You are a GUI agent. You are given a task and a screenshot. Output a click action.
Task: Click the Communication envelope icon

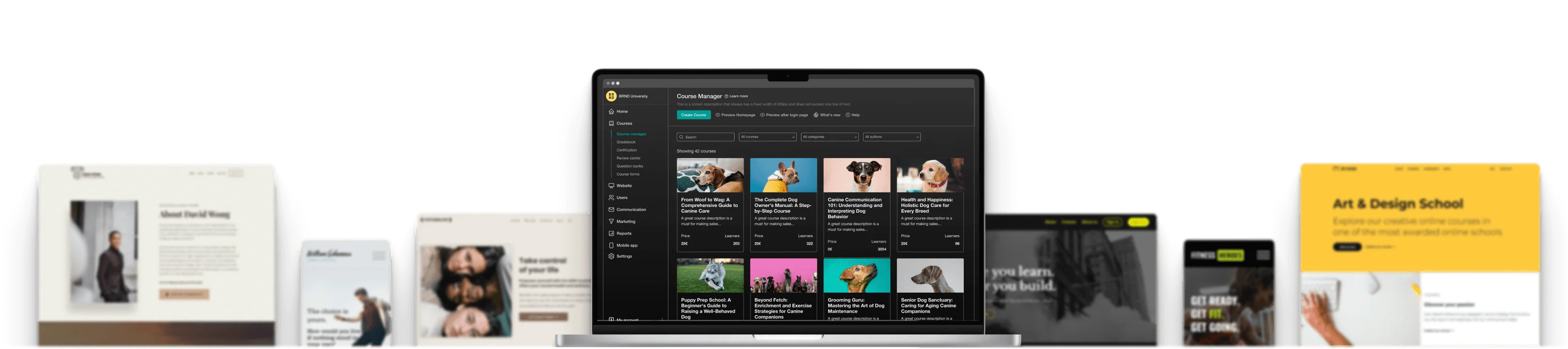click(611, 210)
